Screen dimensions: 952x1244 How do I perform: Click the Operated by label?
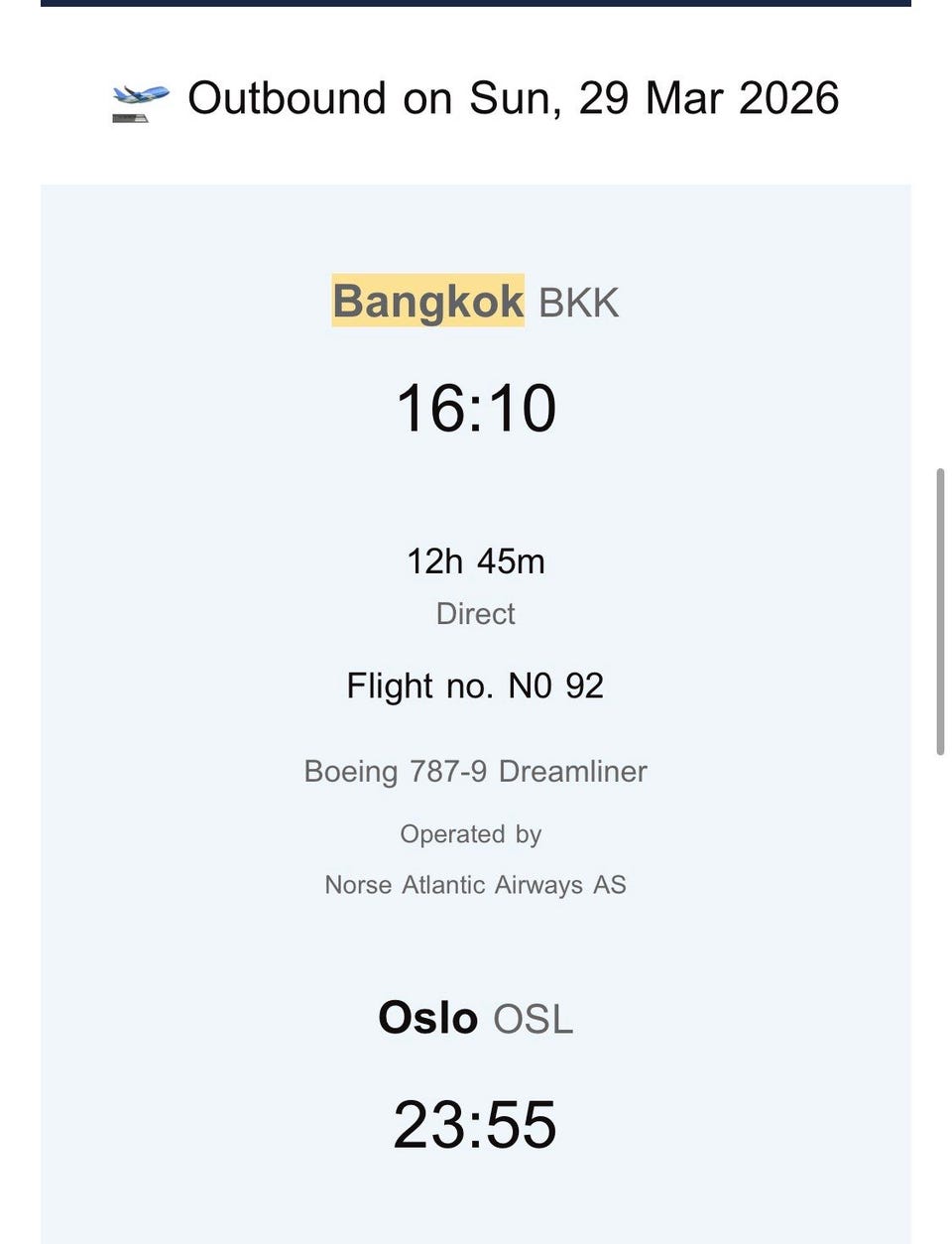click(471, 834)
